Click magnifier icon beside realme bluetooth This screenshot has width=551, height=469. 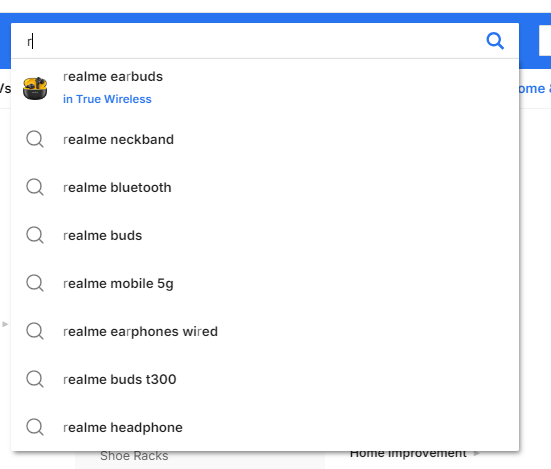(35, 187)
